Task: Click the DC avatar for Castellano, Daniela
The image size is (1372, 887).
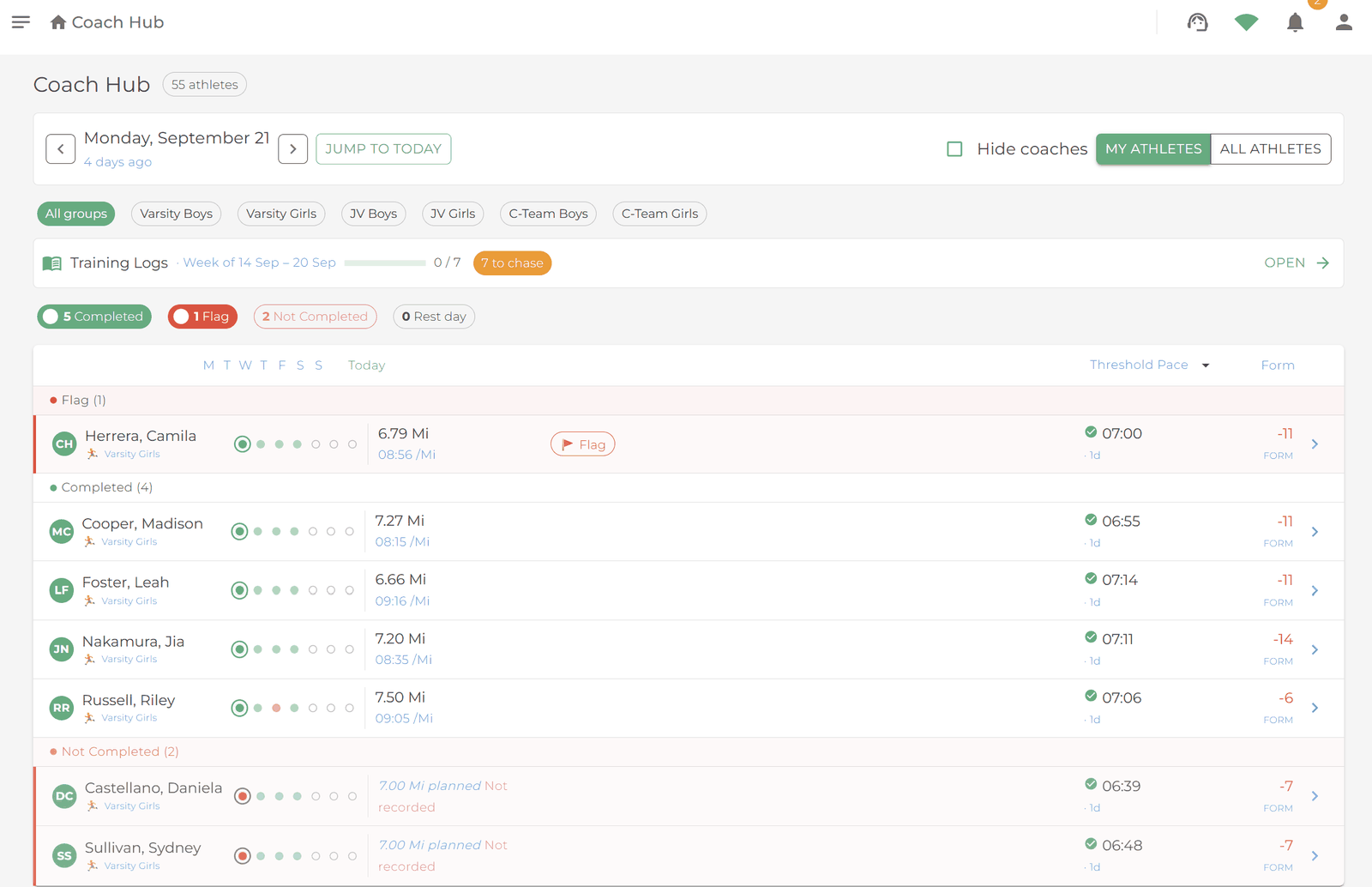Action: coord(64,796)
